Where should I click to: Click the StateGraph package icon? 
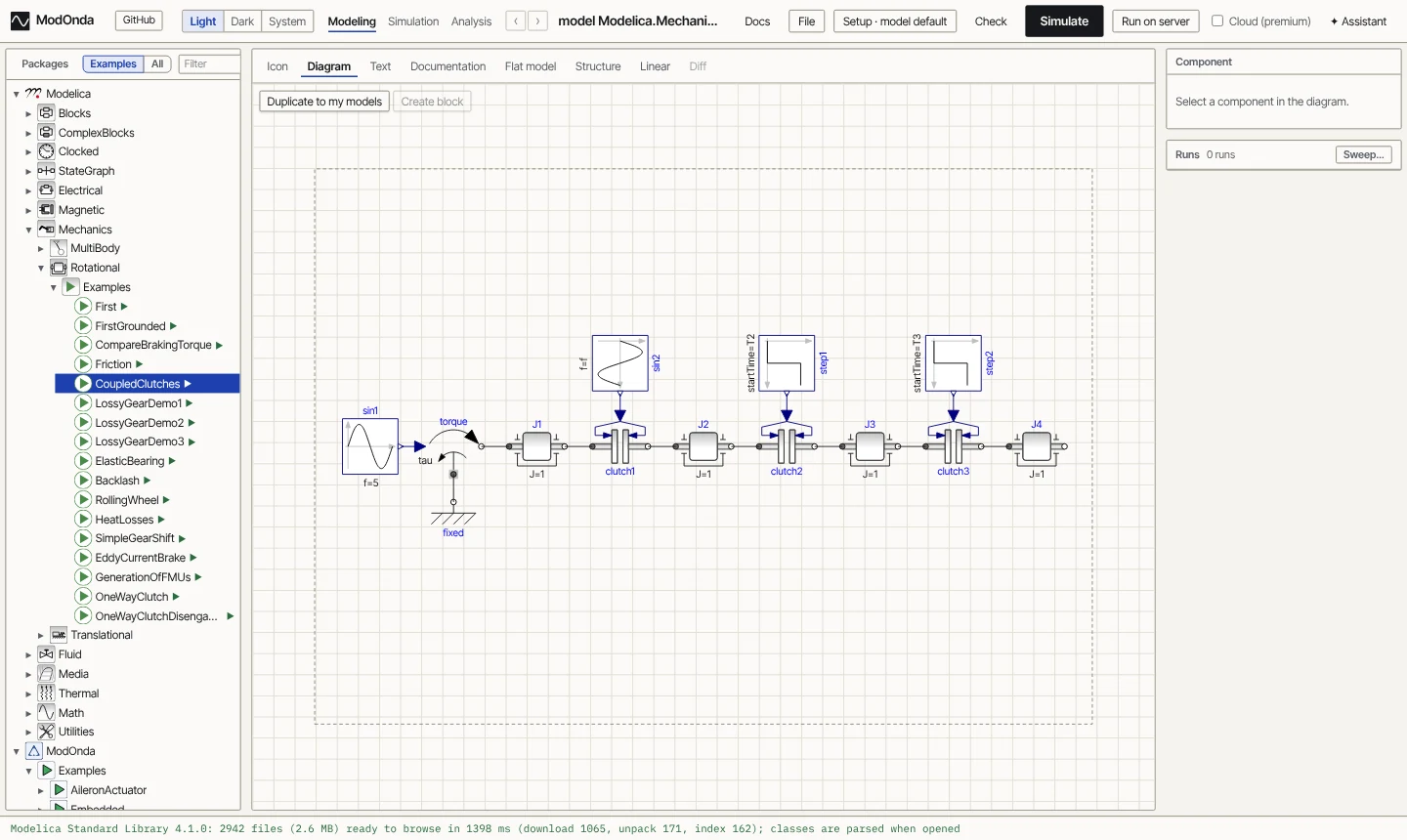(46, 171)
